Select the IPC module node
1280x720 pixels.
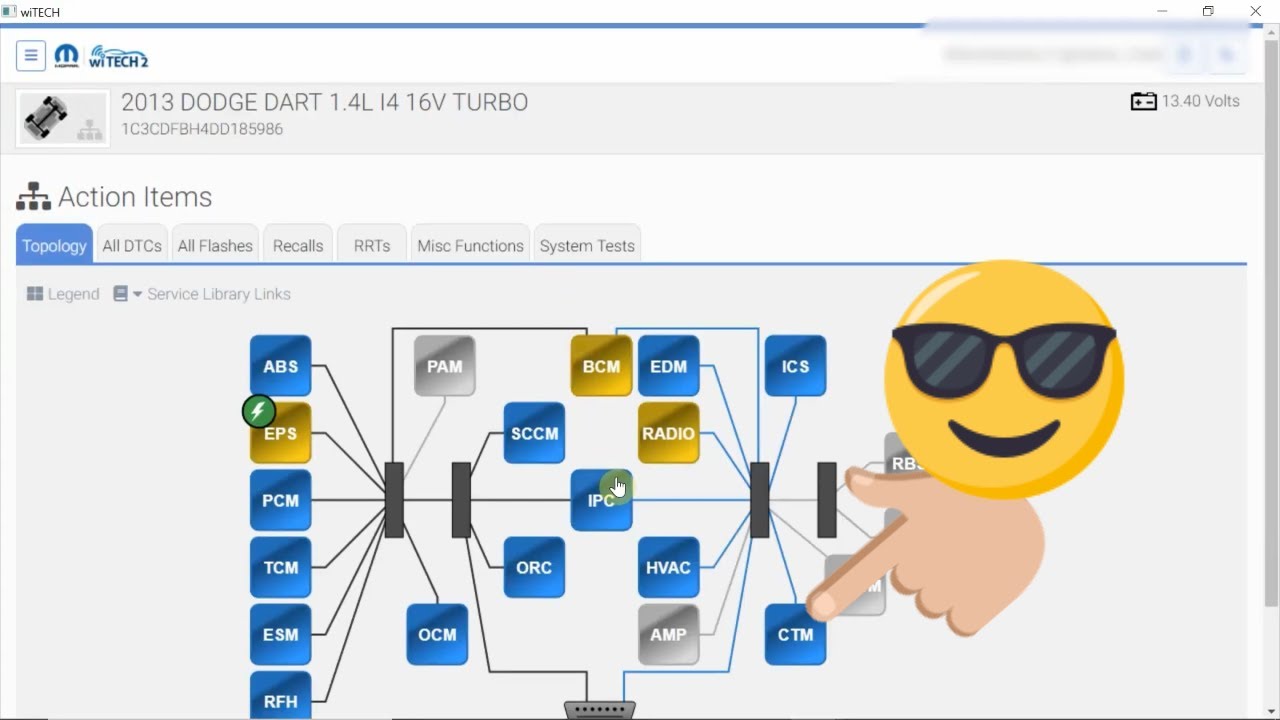pos(601,500)
